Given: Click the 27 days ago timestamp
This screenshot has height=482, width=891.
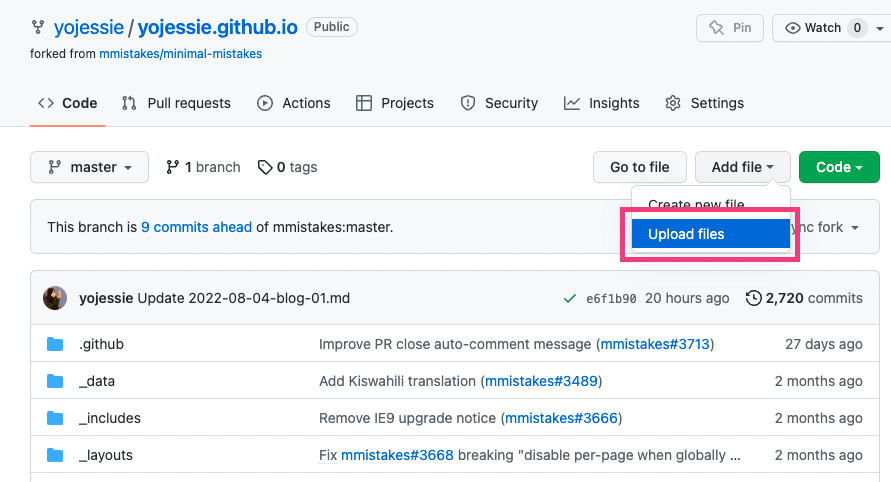Looking at the screenshot, I should [x=824, y=344].
